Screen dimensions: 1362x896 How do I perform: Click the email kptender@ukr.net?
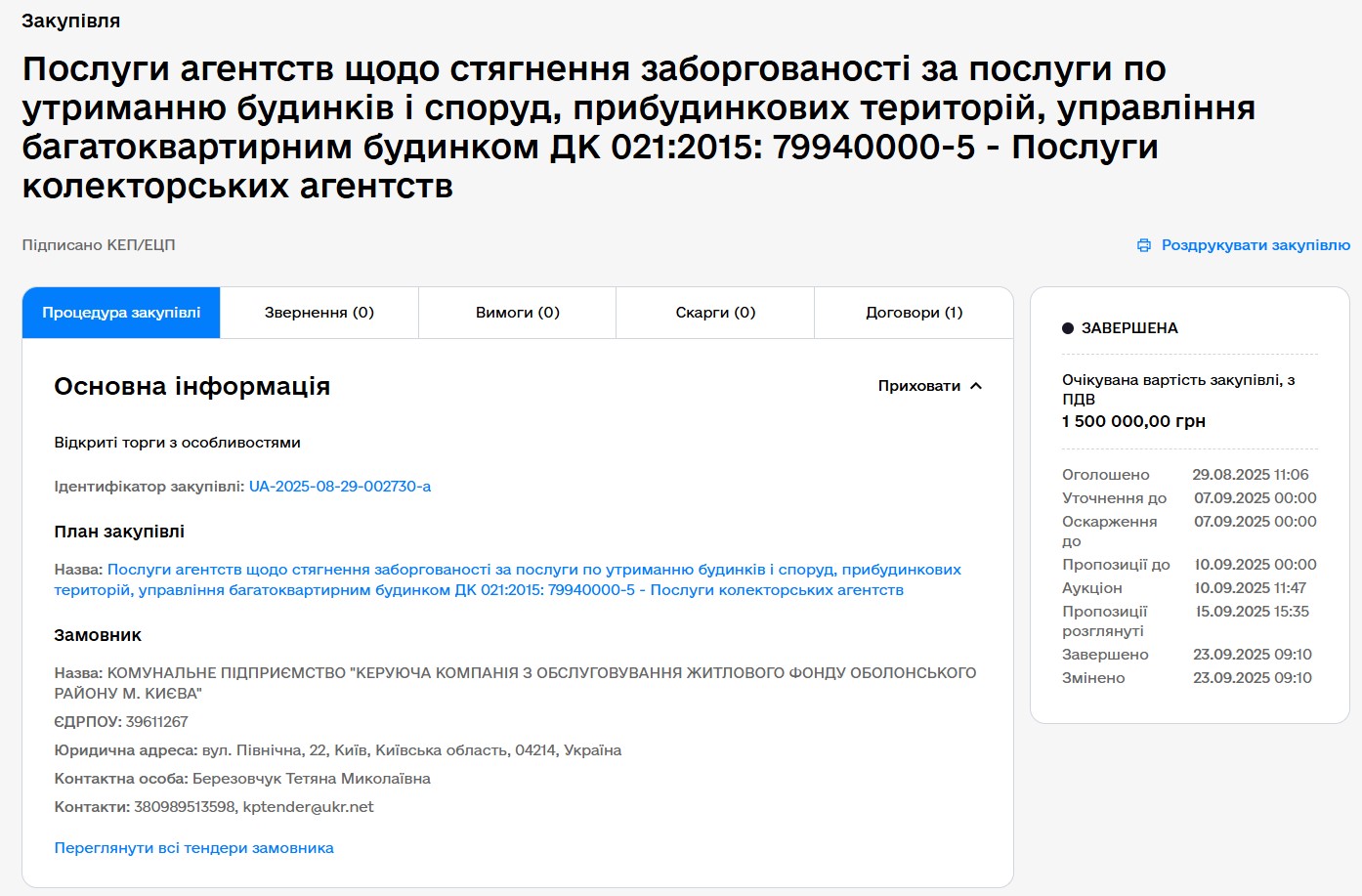click(308, 807)
